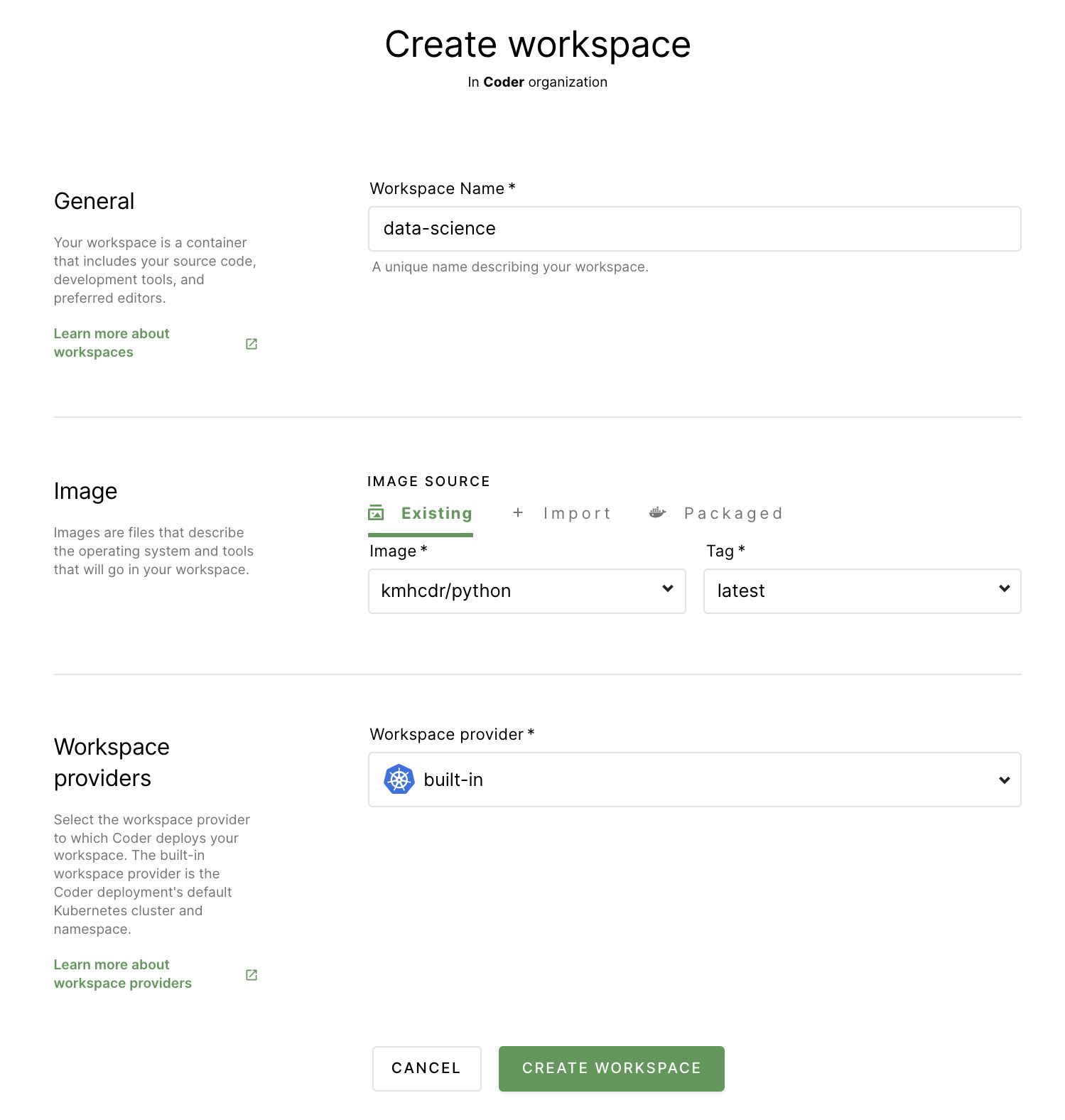Click the 'Image *' field label above dropdown
Viewport: 1065px width, 1120px height.
[x=399, y=551]
